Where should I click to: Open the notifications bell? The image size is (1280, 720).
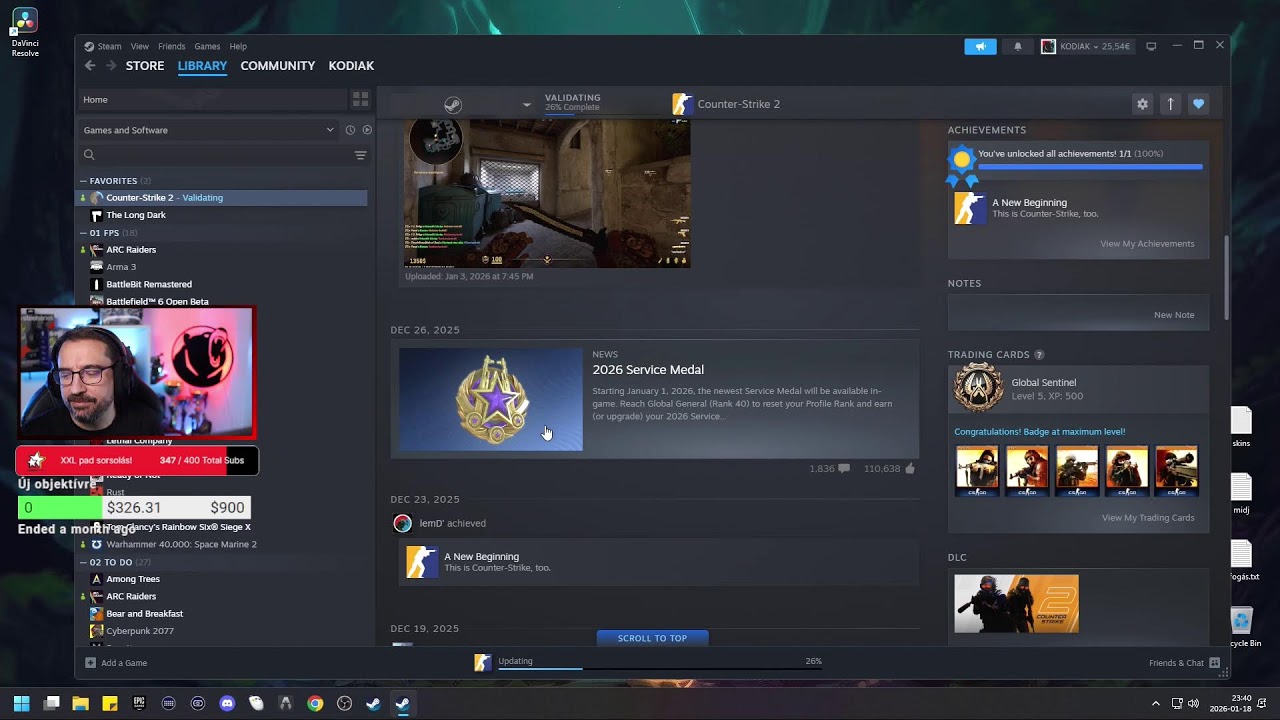1018,46
